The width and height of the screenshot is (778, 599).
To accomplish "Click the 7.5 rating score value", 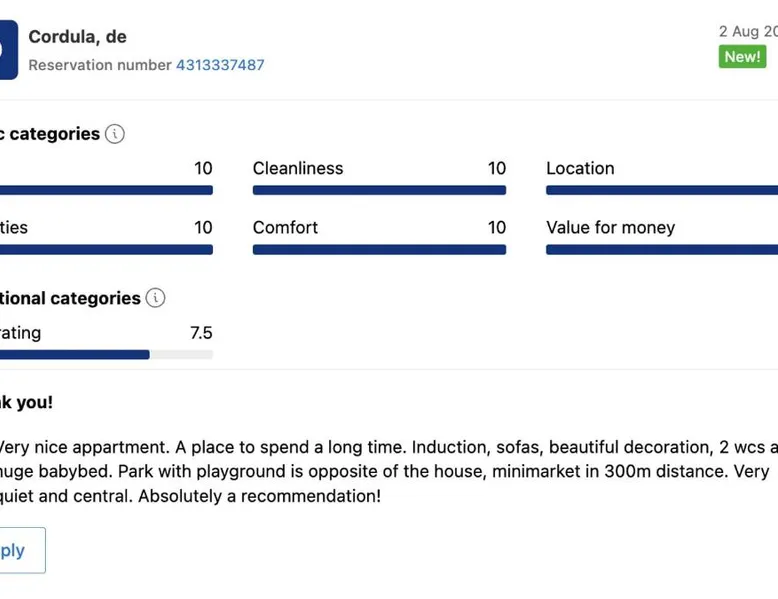I will point(201,333).
